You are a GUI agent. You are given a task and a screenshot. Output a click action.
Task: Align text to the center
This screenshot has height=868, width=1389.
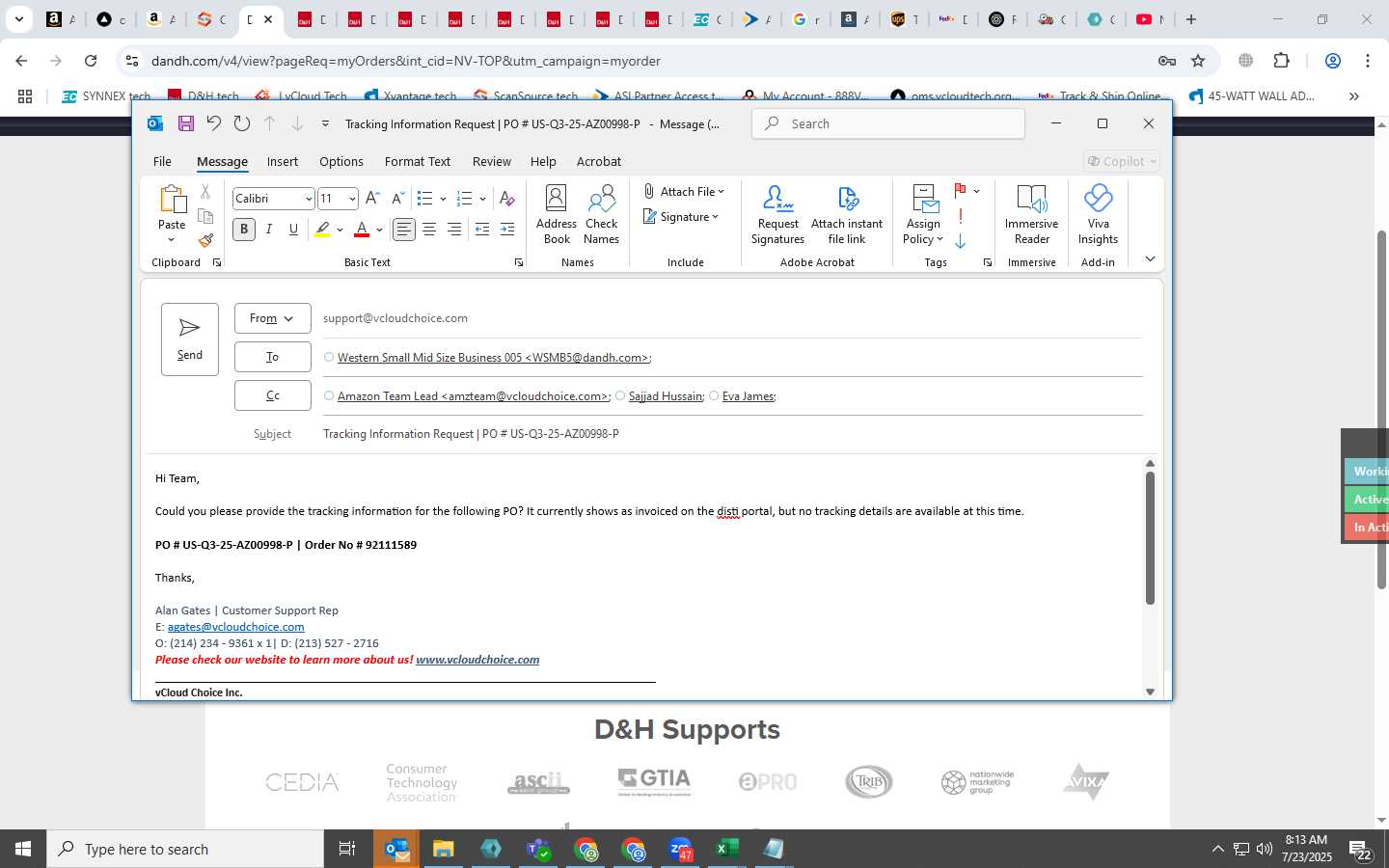(429, 230)
